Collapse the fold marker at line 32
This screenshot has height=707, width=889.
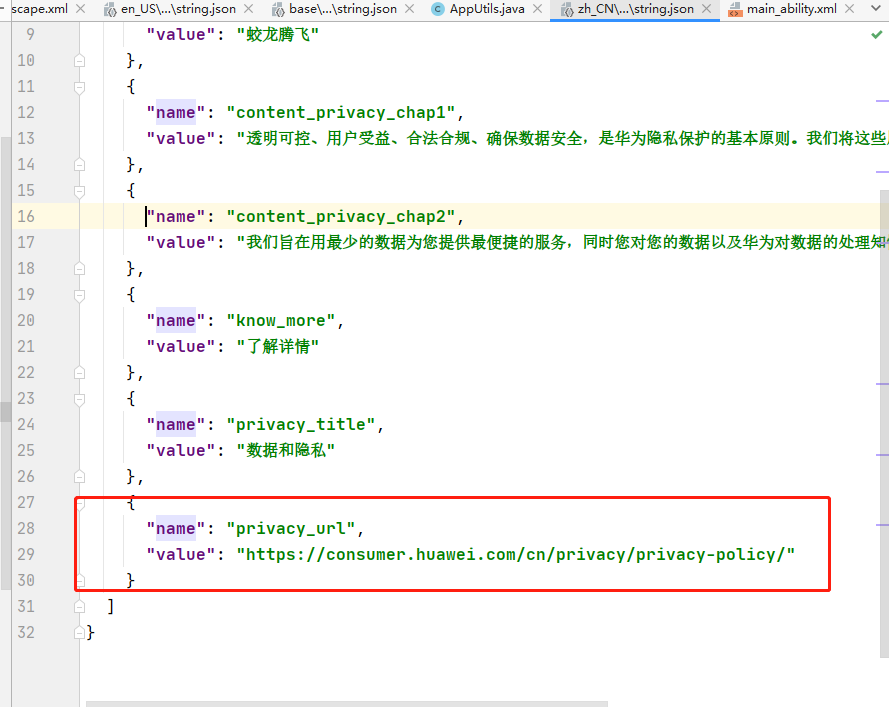click(80, 632)
